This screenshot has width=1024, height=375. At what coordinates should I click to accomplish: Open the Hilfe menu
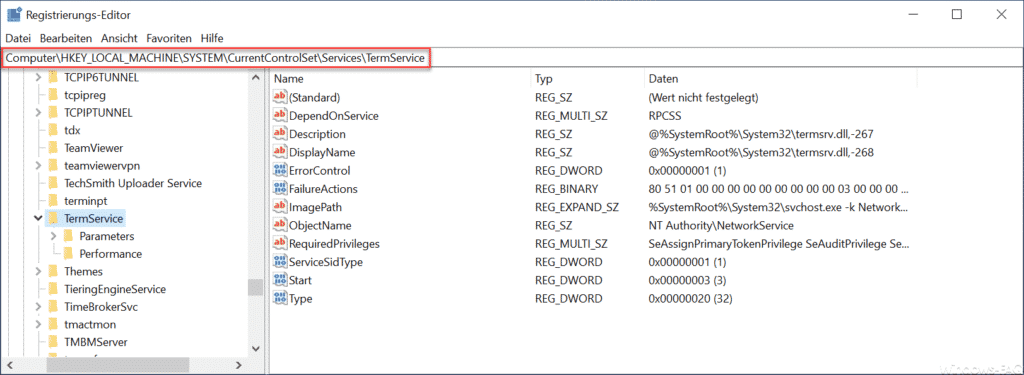212,38
